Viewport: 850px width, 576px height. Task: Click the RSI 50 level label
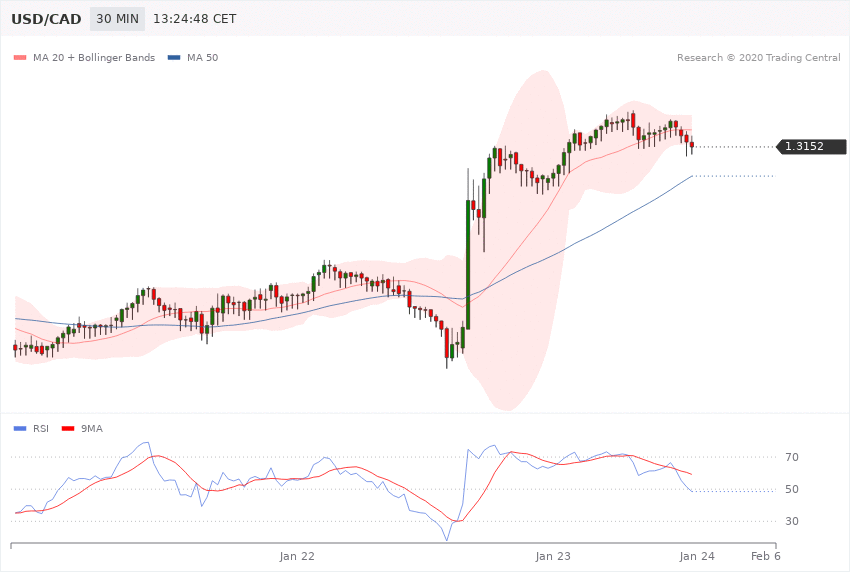coord(792,489)
